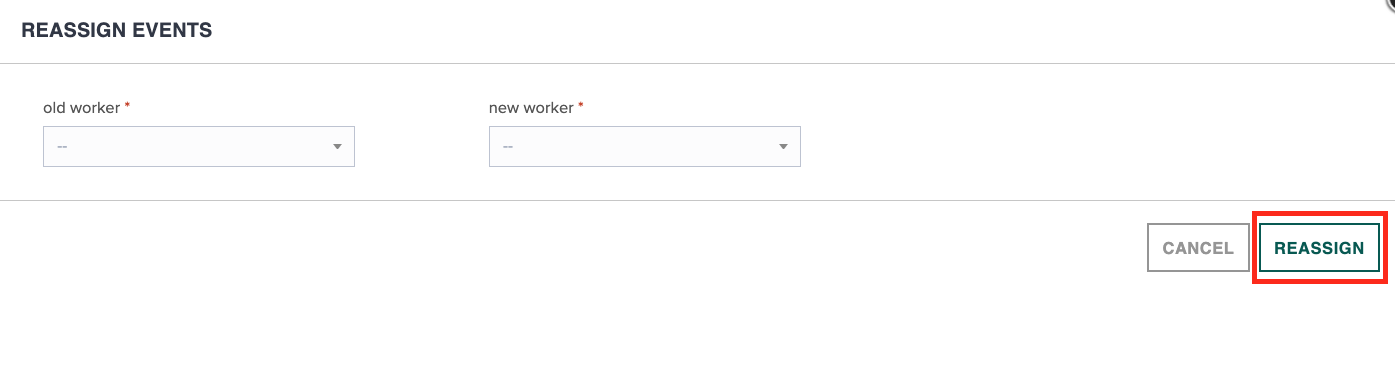
Task: Close the dialog using corner round icon
Action: coord(1389,3)
